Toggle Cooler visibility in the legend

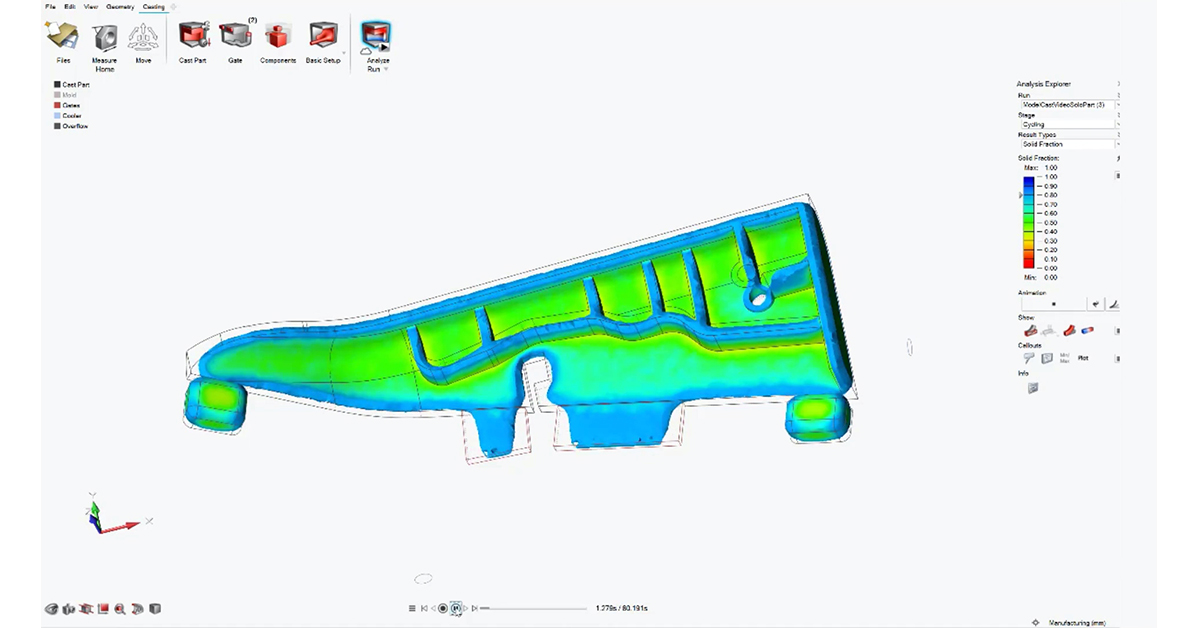(58, 116)
